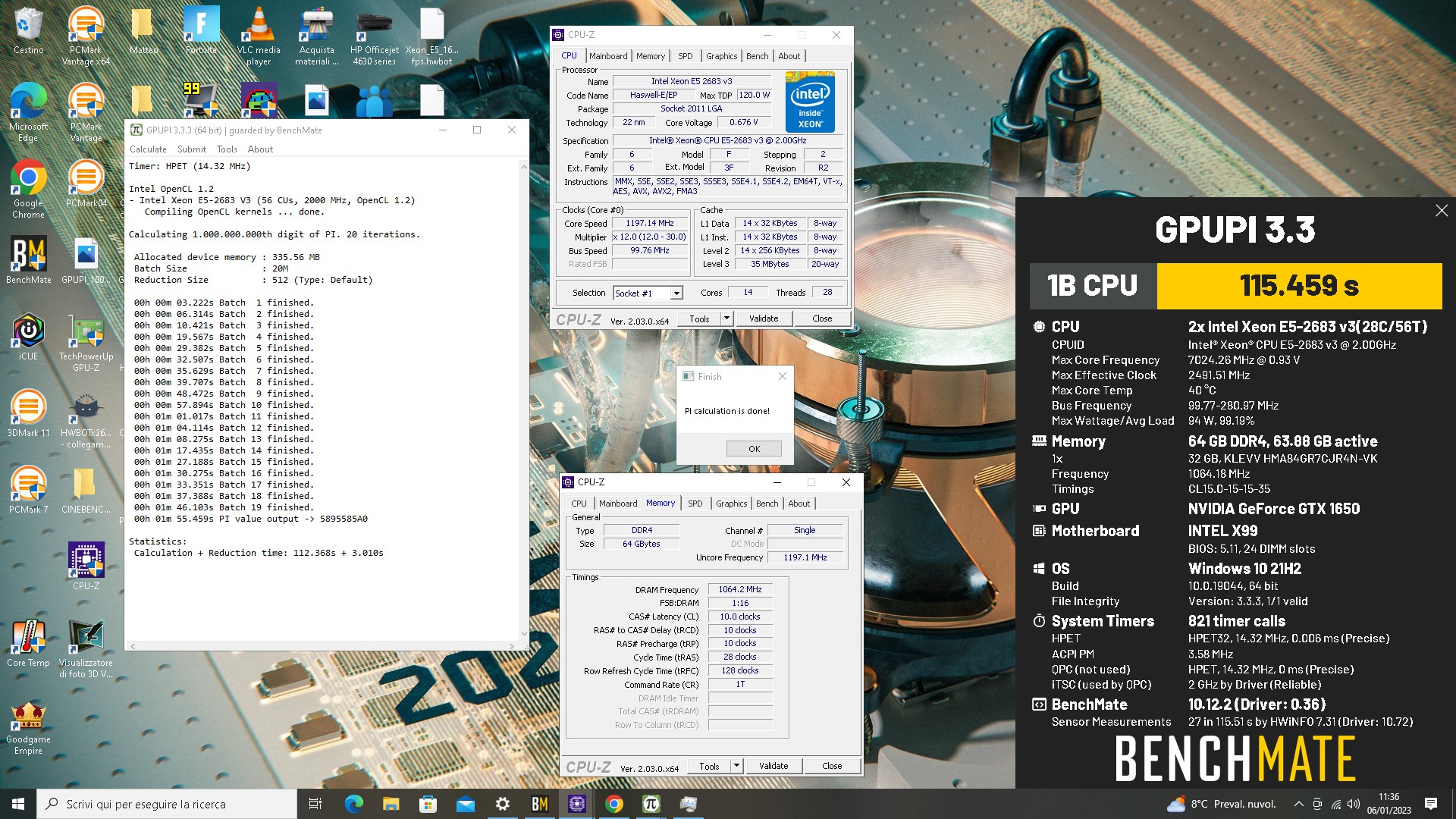Open notification center on taskbar
This screenshot has width=1456, height=819.
(1431, 804)
